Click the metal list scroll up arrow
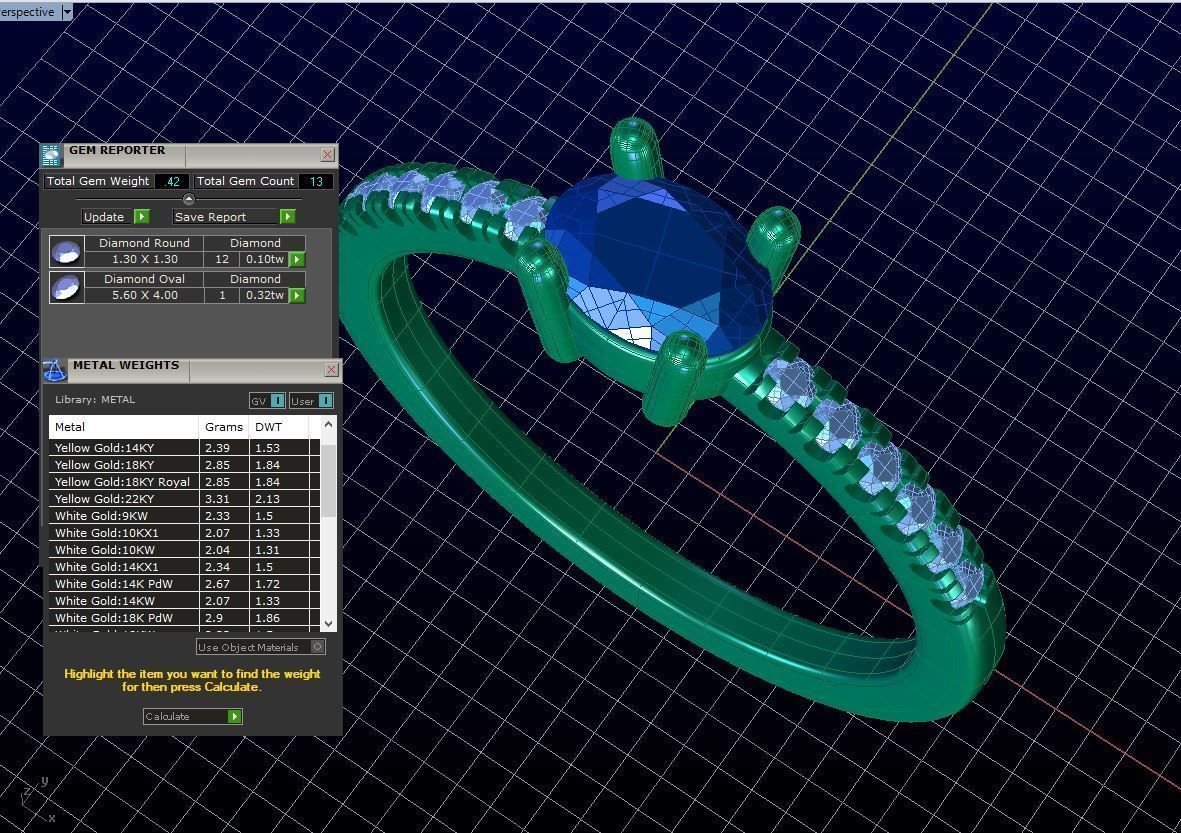The image size is (1181, 833). (x=328, y=425)
